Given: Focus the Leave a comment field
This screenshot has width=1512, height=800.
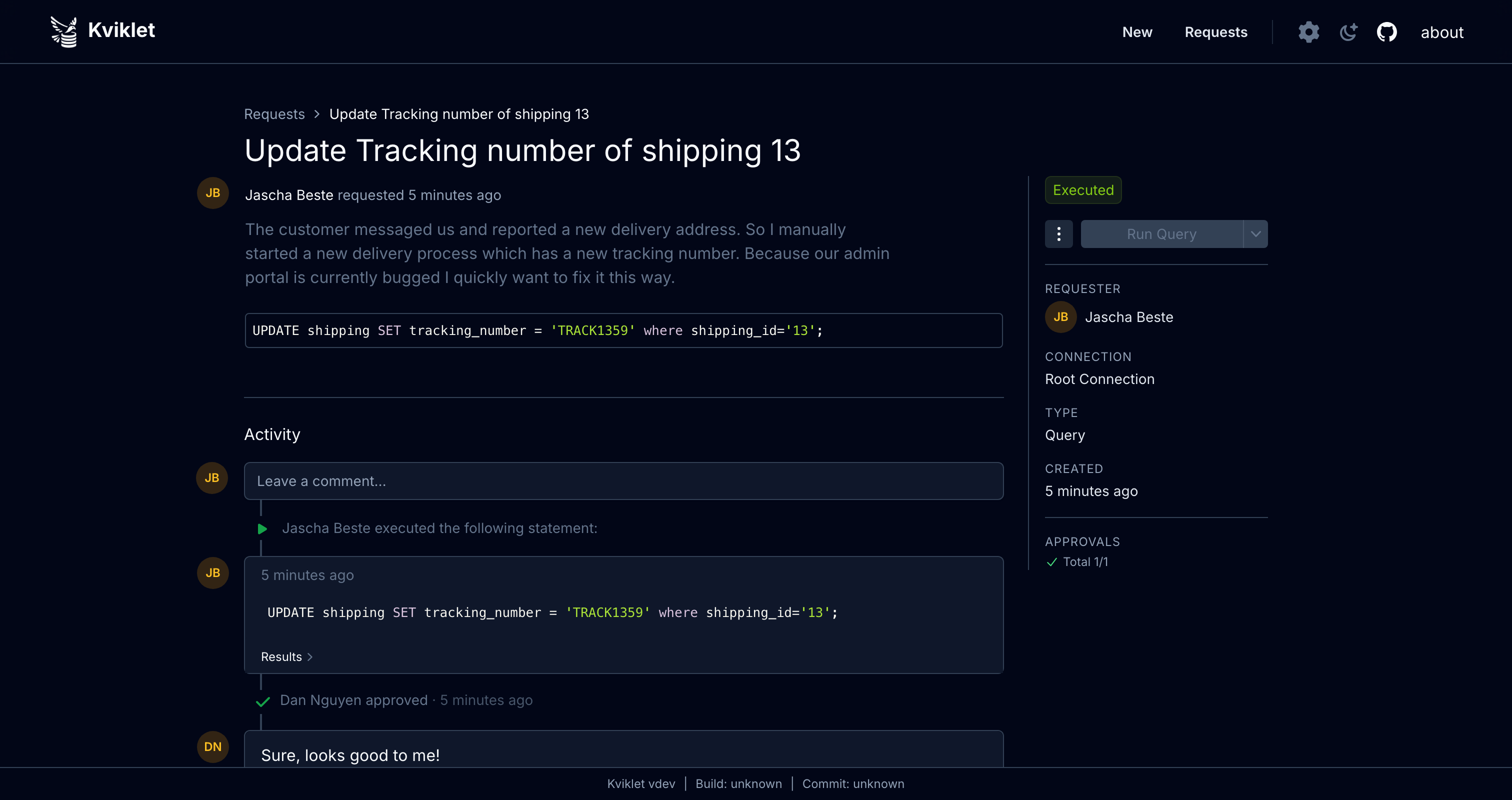Looking at the screenshot, I should click(623, 480).
